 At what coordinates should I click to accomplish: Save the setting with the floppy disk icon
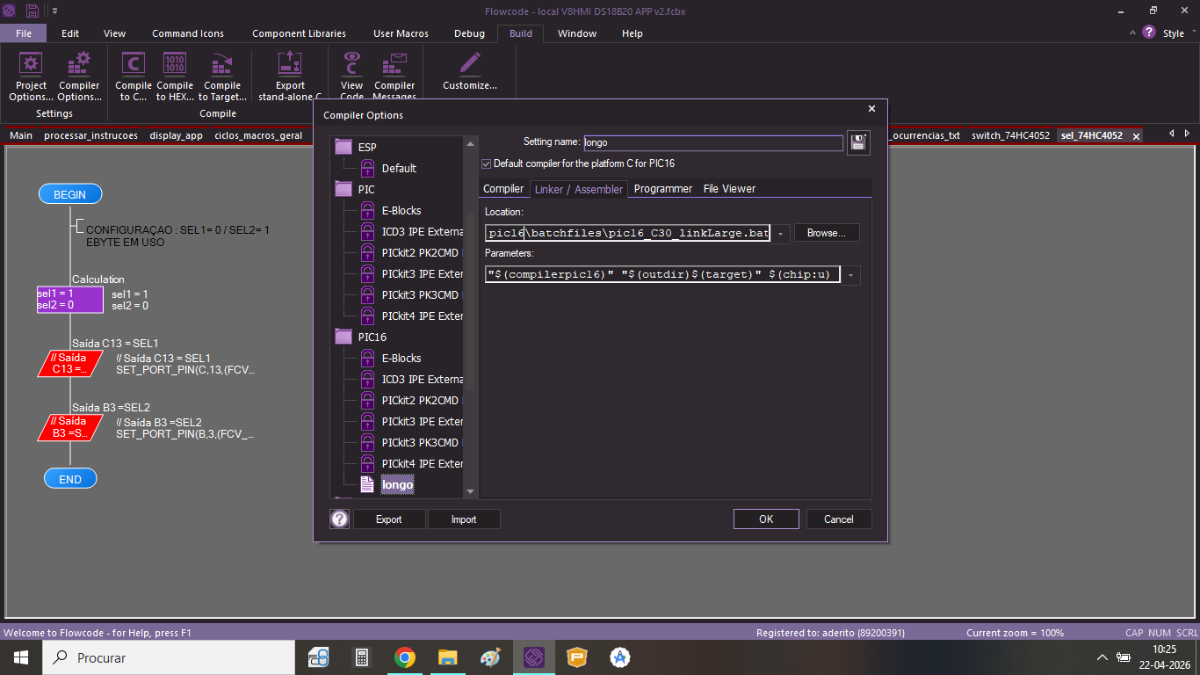click(x=858, y=142)
